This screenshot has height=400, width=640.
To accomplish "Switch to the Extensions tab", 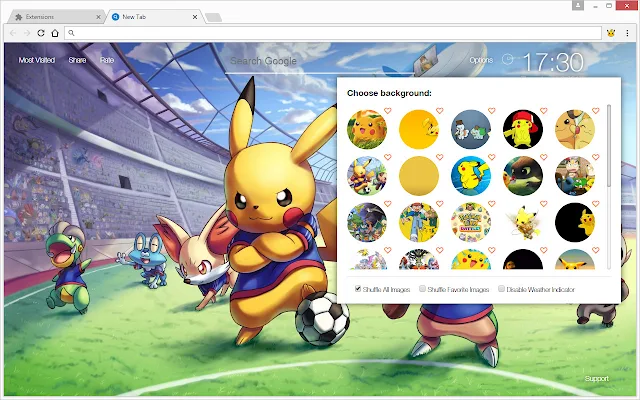I will 57,17.
